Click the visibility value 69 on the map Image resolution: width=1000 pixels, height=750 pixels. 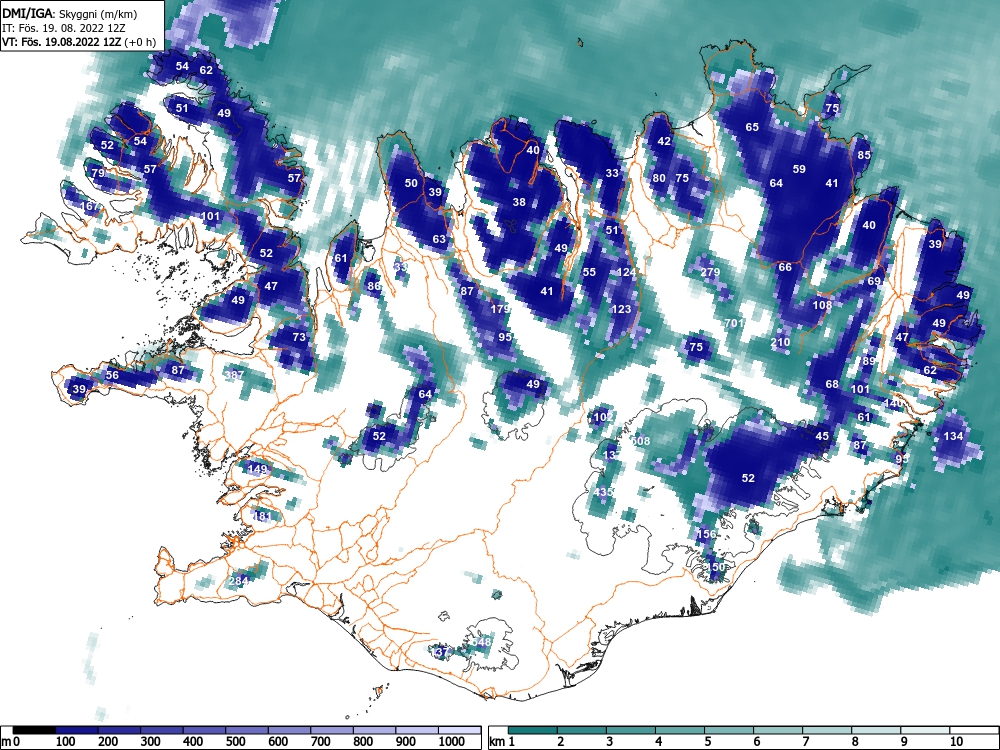tap(874, 281)
